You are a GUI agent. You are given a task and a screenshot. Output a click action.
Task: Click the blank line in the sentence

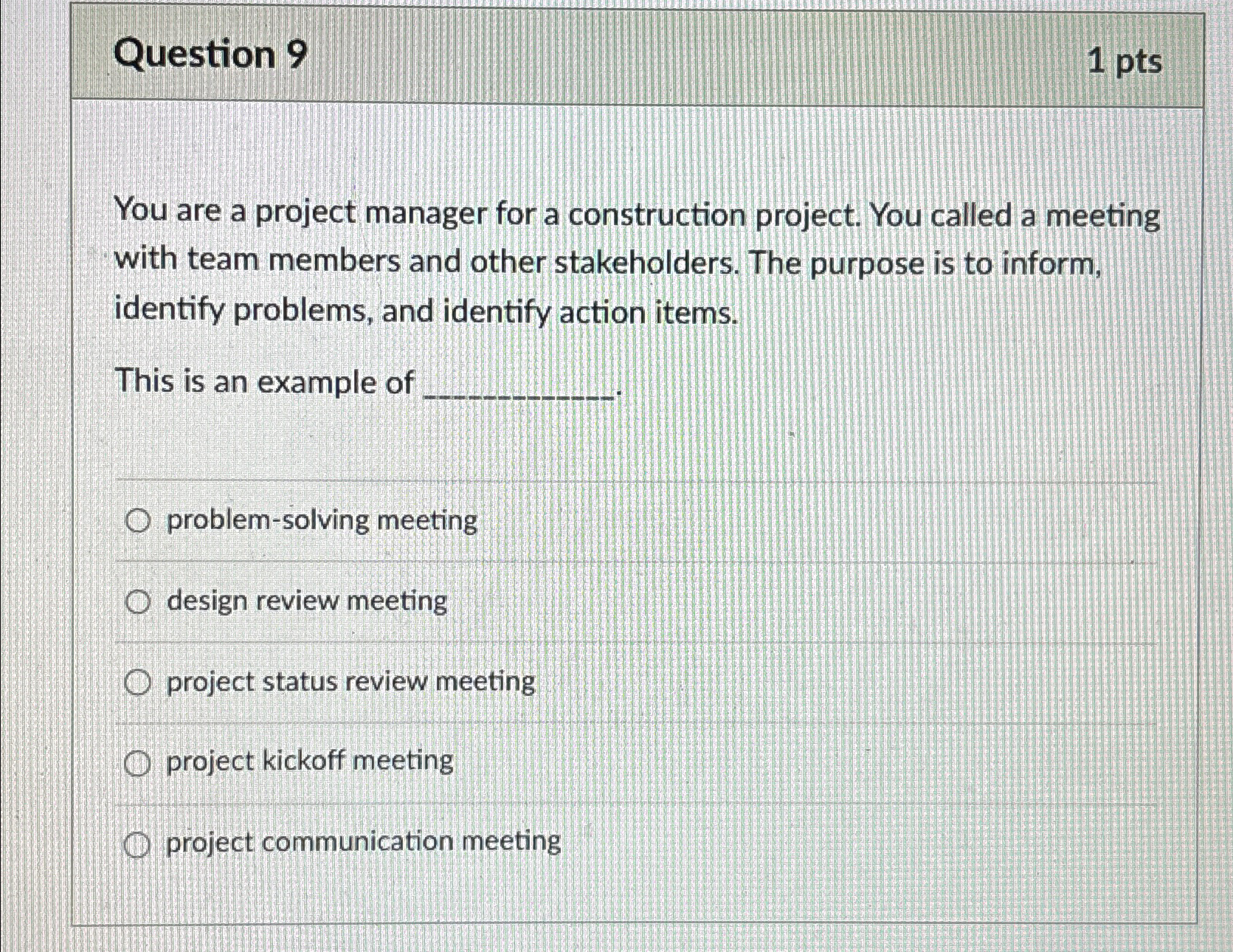click(x=517, y=391)
